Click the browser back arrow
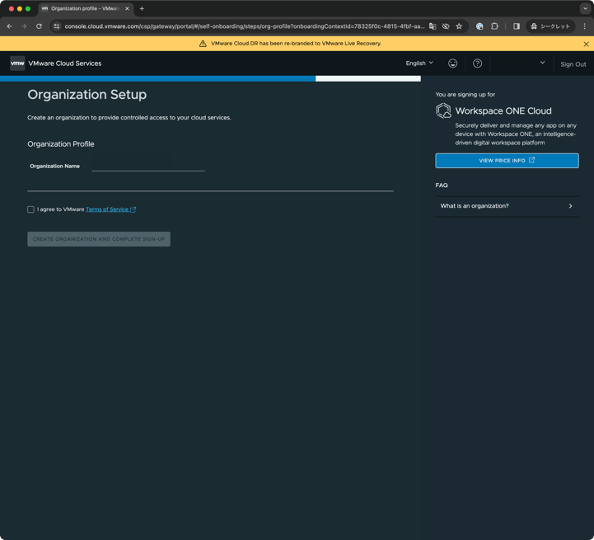 point(9,26)
